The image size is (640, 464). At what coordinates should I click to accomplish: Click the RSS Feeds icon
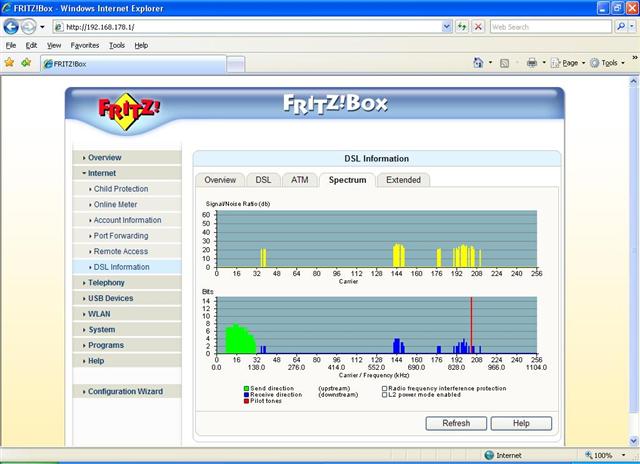pos(504,63)
